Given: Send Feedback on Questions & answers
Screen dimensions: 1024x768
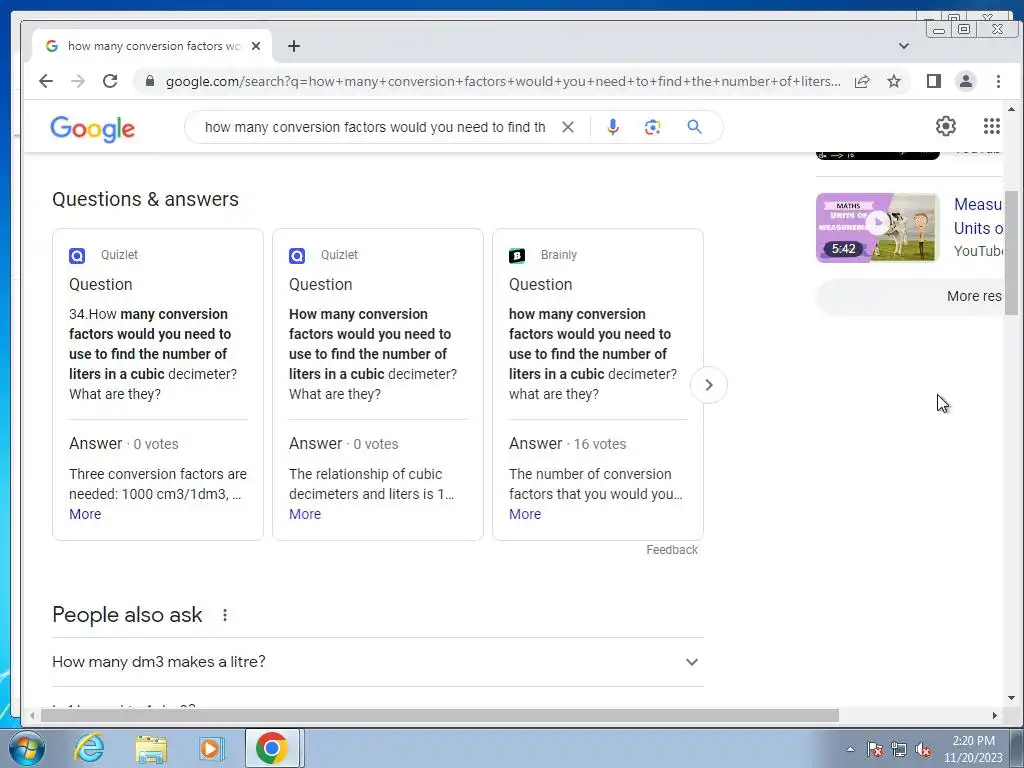Looking at the screenshot, I should 672,550.
